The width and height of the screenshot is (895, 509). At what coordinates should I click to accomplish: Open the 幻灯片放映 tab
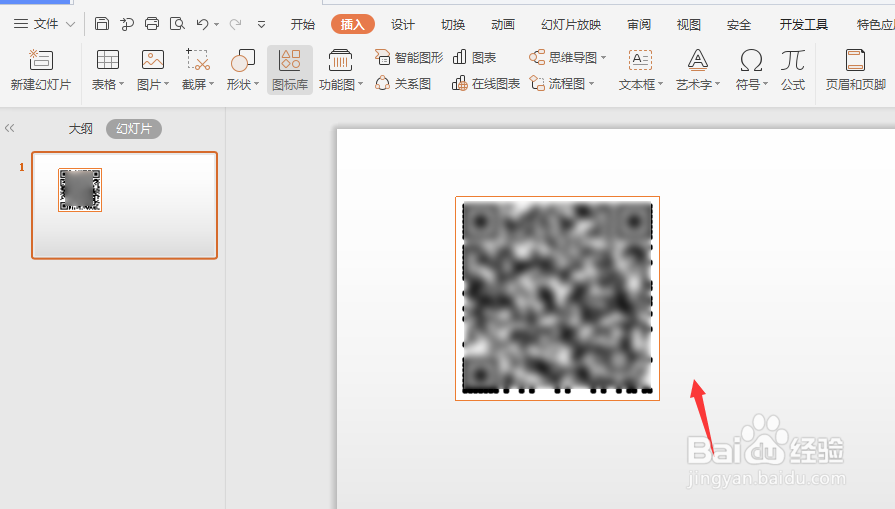pos(571,25)
